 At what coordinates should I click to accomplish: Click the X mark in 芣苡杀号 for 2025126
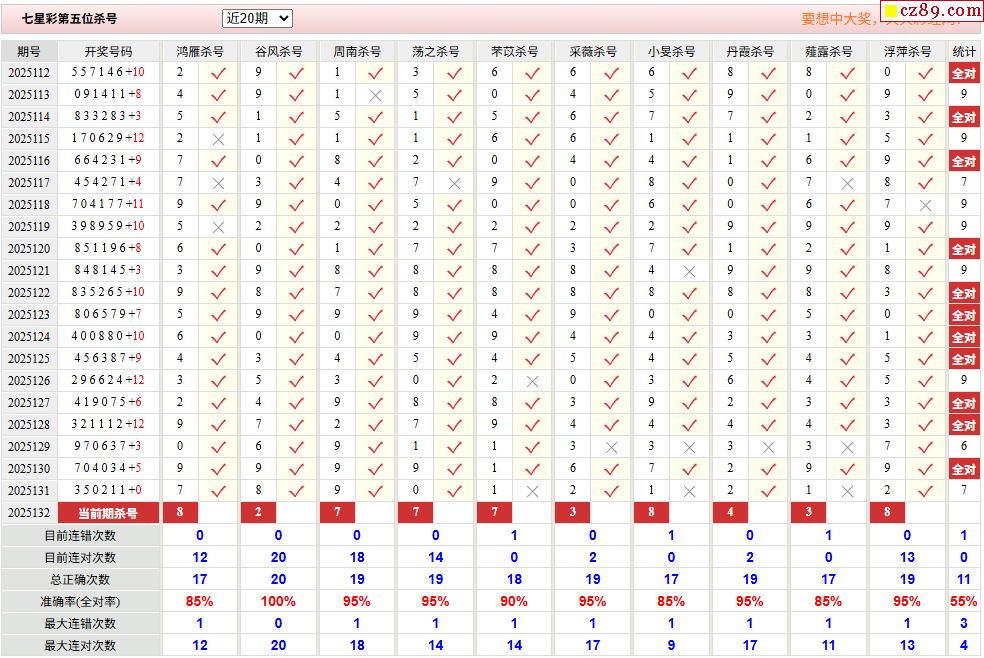(x=532, y=381)
